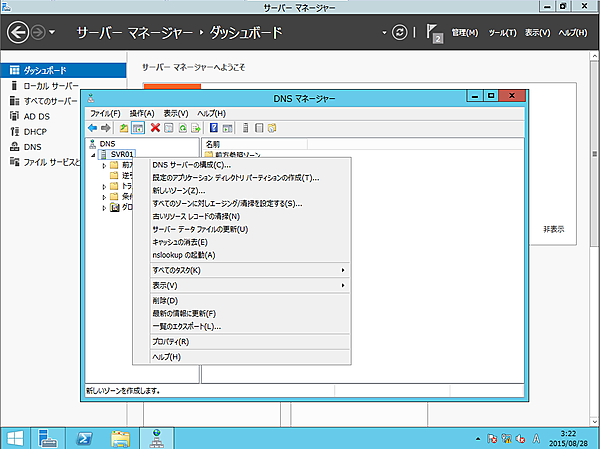The image size is (600, 449).
Task: Click the 非表示 link in Server Manager
Action: click(x=554, y=229)
